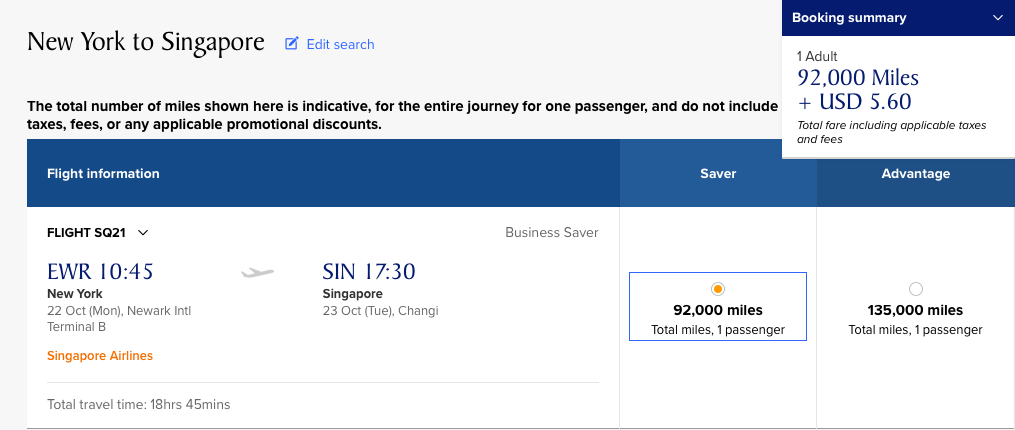
Task: Expand the FLIGHT SQ21 details chevron
Action: click(x=143, y=233)
